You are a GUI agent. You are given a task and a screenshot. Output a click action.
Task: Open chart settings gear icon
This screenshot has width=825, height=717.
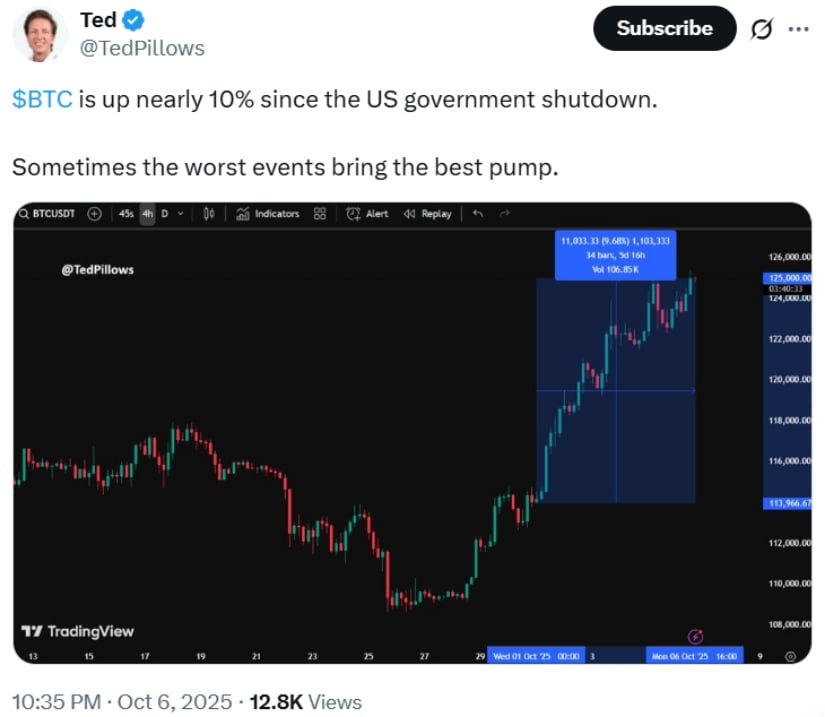791,656
